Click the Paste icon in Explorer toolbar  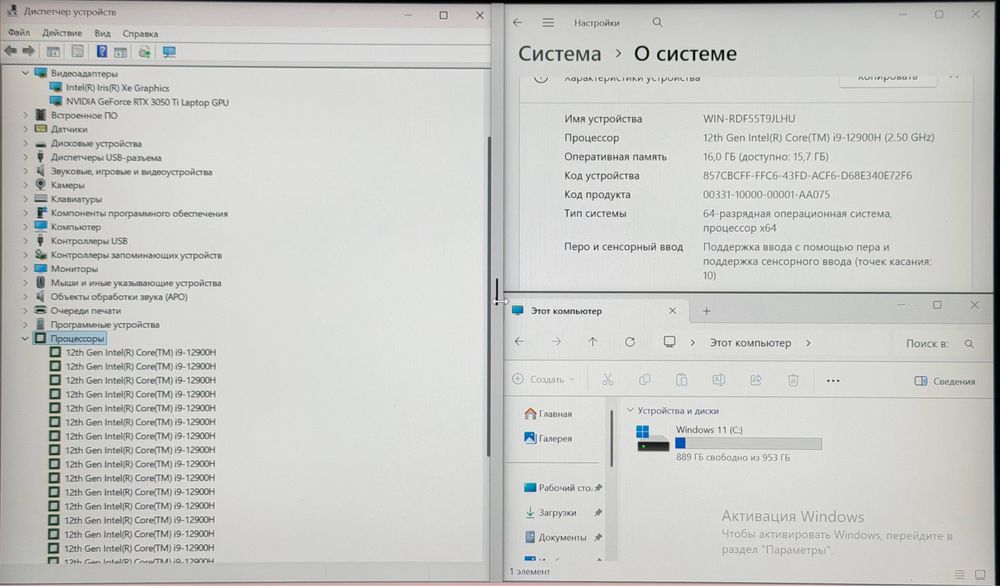(x=682, y=380)
